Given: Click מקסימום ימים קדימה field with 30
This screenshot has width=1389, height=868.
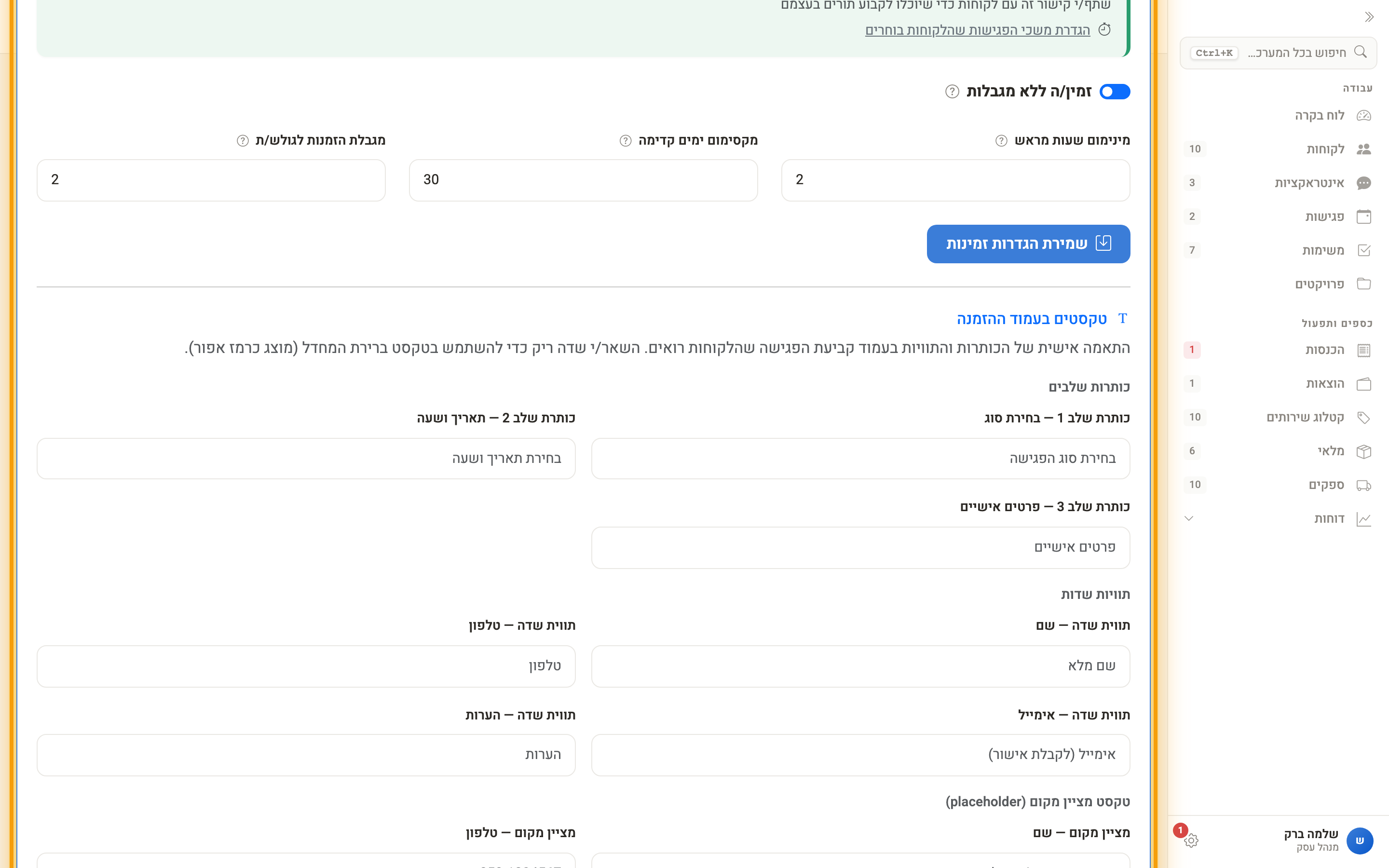Looking at the screenshot, I should coord(583,180).
